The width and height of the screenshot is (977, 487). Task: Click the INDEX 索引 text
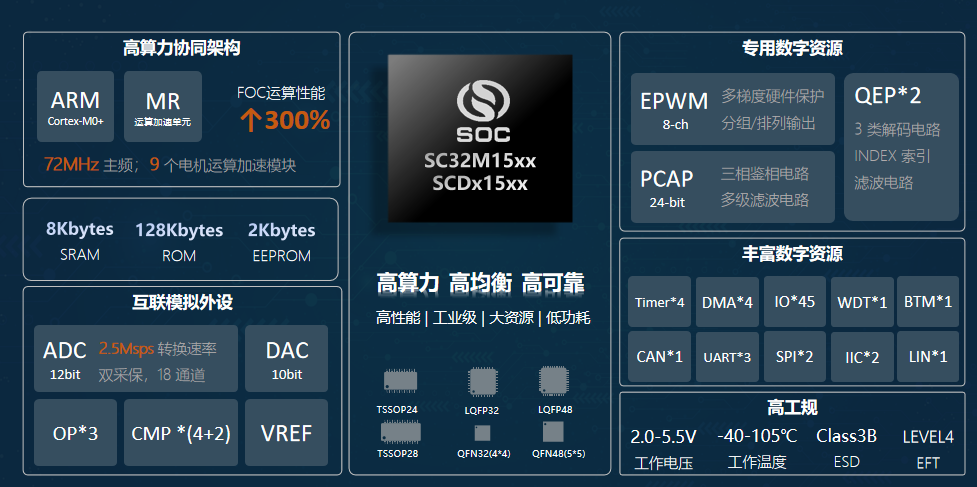(x=892, y=156)
